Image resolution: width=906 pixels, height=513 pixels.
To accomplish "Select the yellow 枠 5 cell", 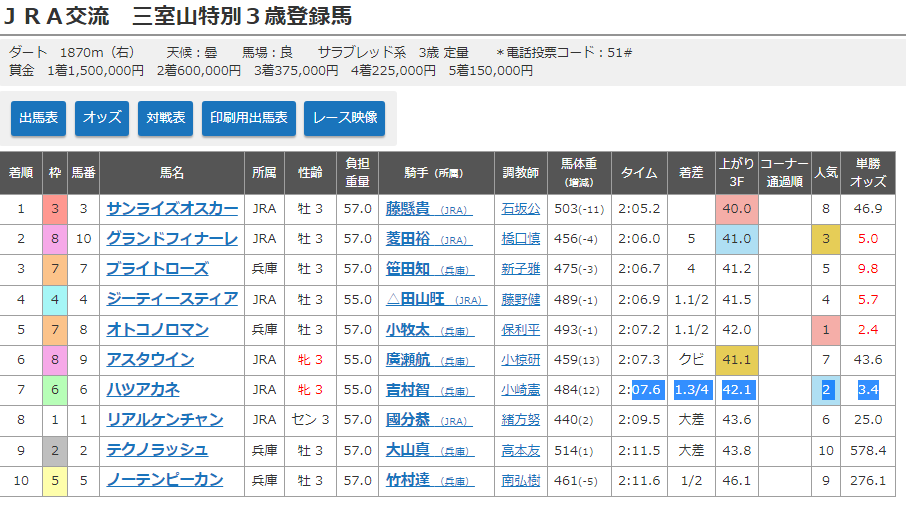I will 55,480.
